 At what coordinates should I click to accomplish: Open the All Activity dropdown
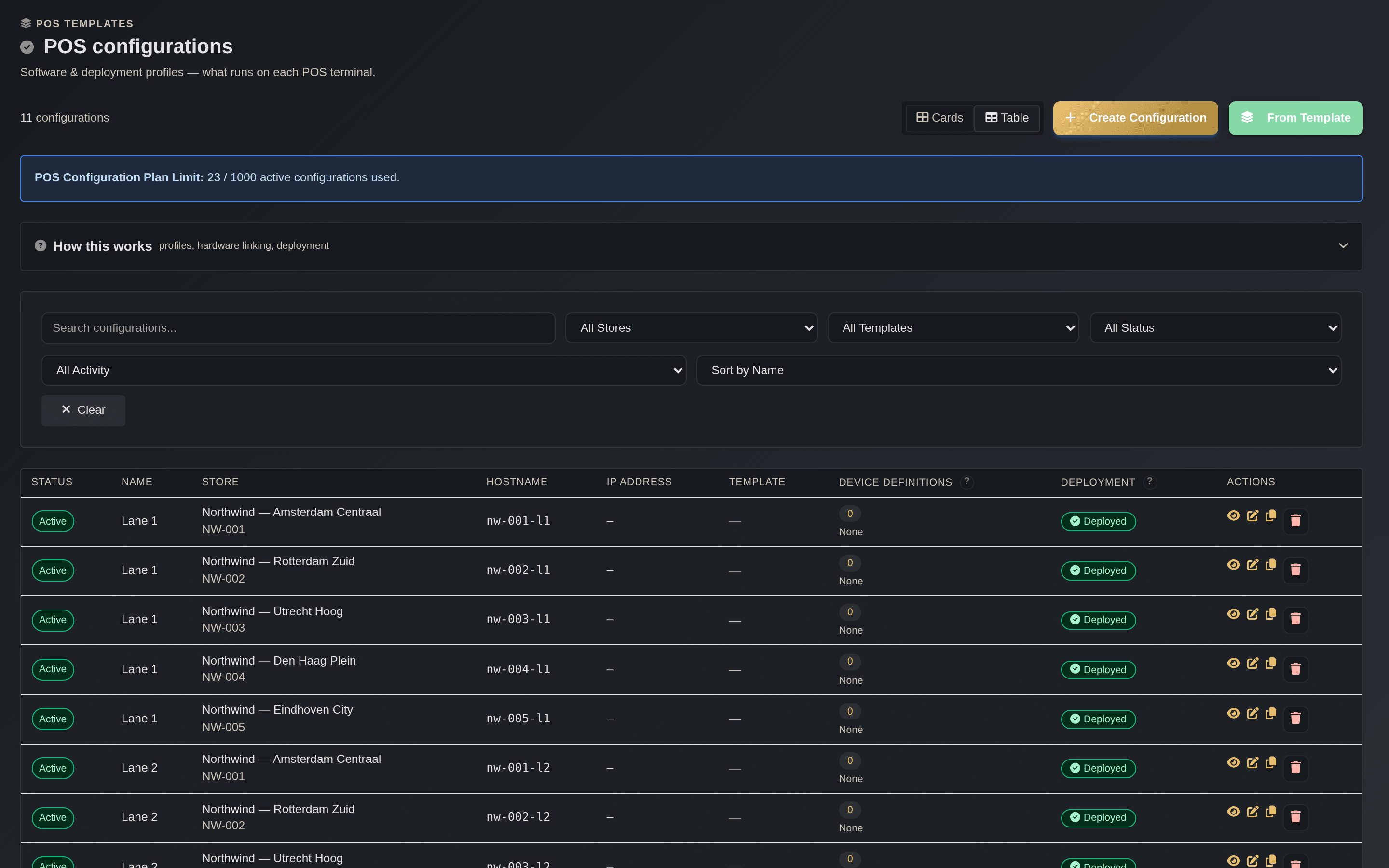tap(364, 370)
